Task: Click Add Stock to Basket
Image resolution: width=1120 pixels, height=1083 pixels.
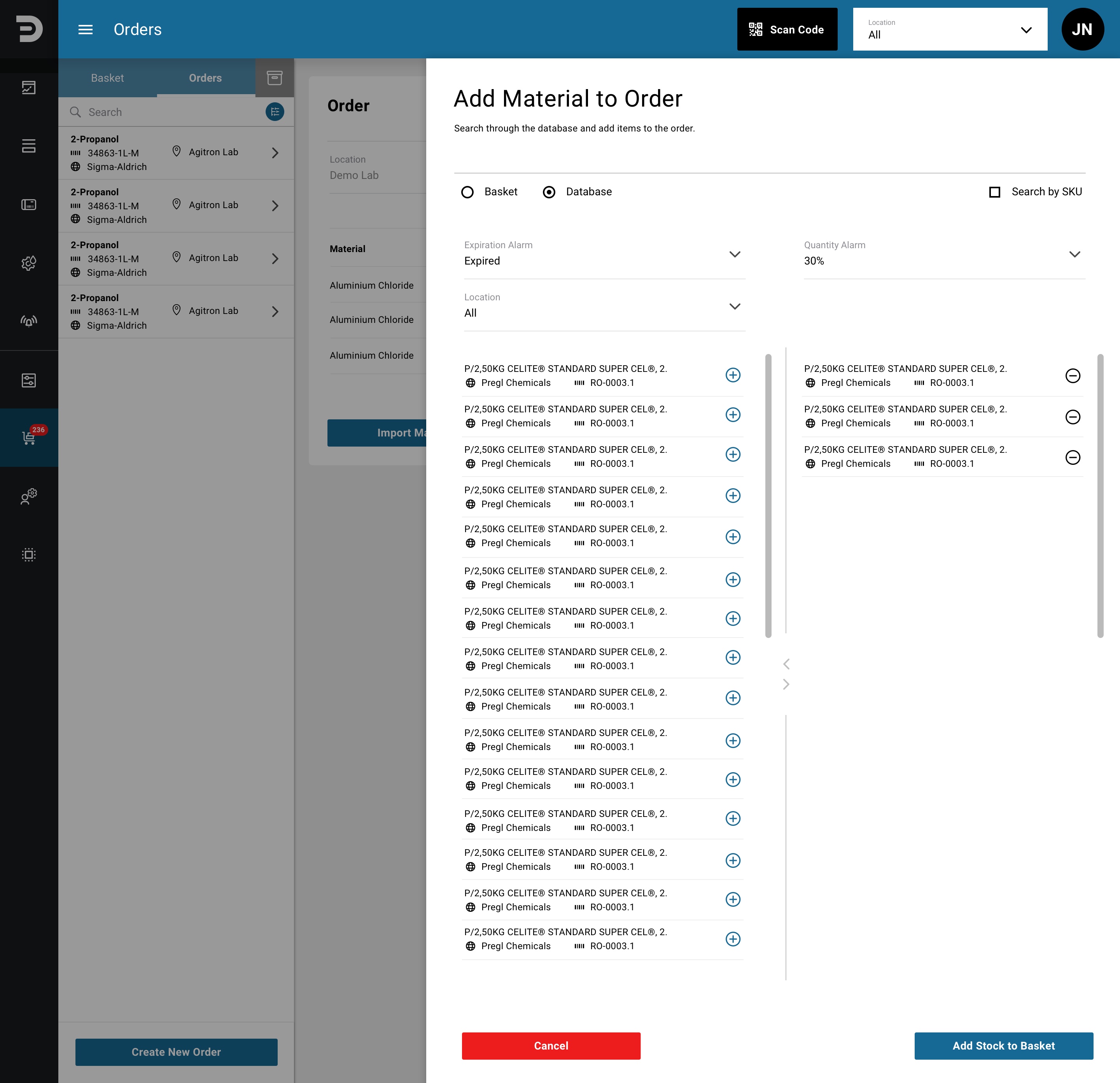Action: pos(1003,1045)
